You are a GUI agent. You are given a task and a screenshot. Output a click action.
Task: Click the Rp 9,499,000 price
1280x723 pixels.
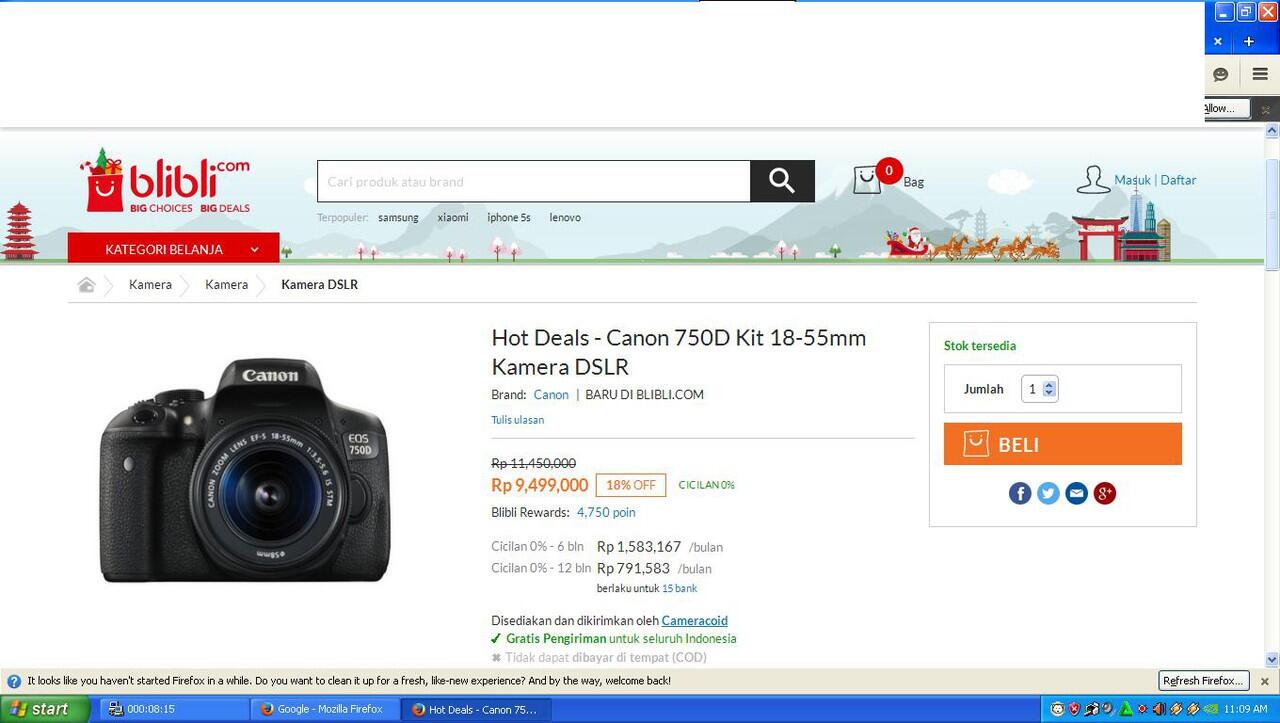click(x=540, y=485)
